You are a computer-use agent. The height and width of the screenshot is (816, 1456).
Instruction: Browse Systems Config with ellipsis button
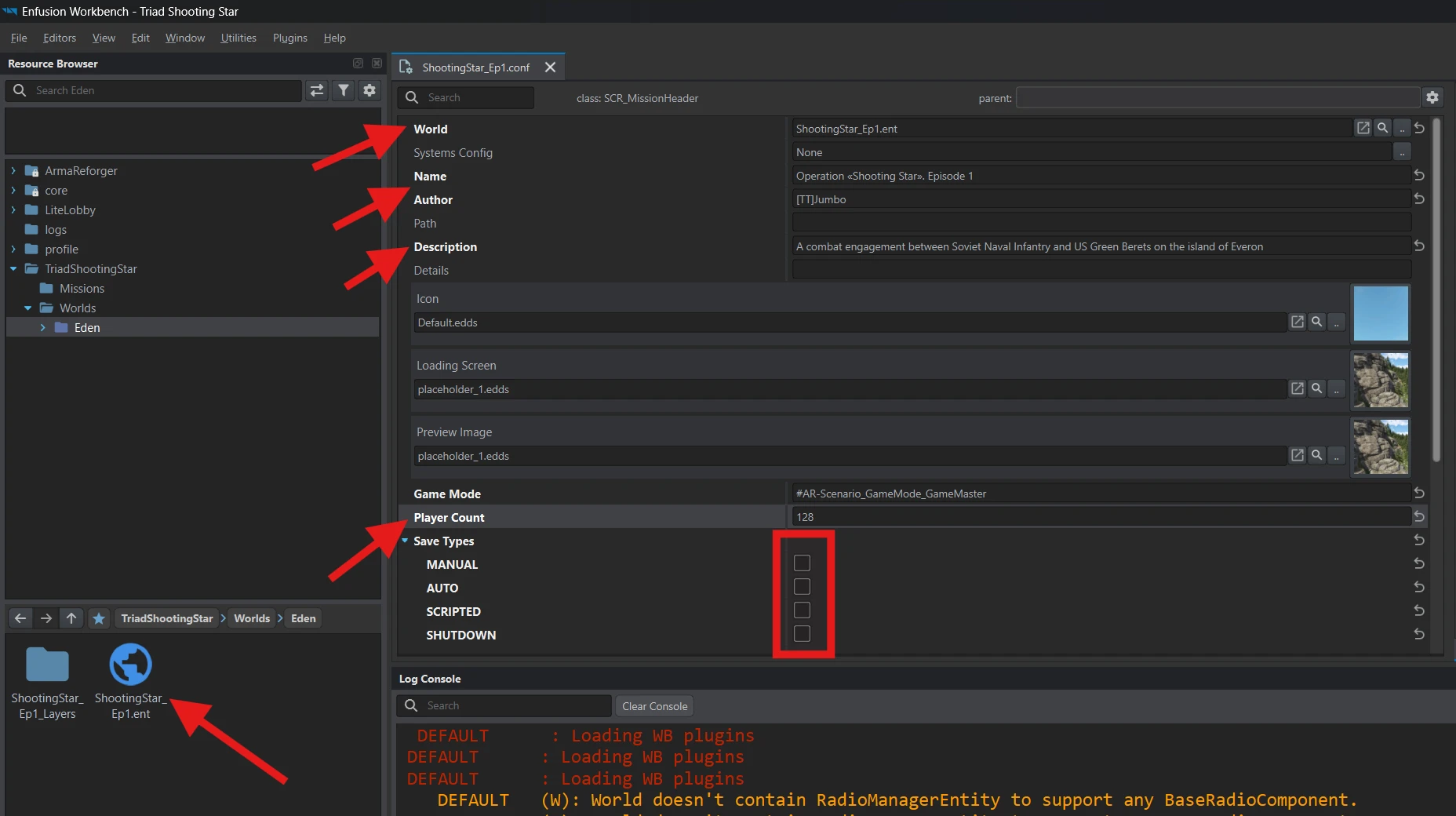tap(1402, 152)
